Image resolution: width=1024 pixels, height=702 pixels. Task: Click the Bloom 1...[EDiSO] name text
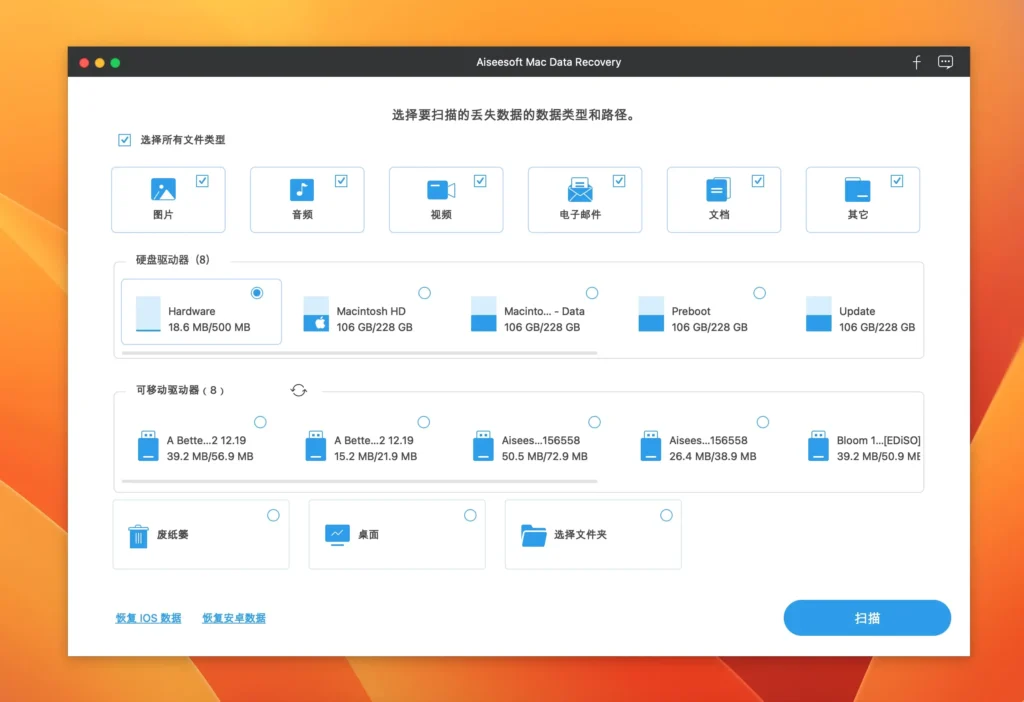[878, 440]
